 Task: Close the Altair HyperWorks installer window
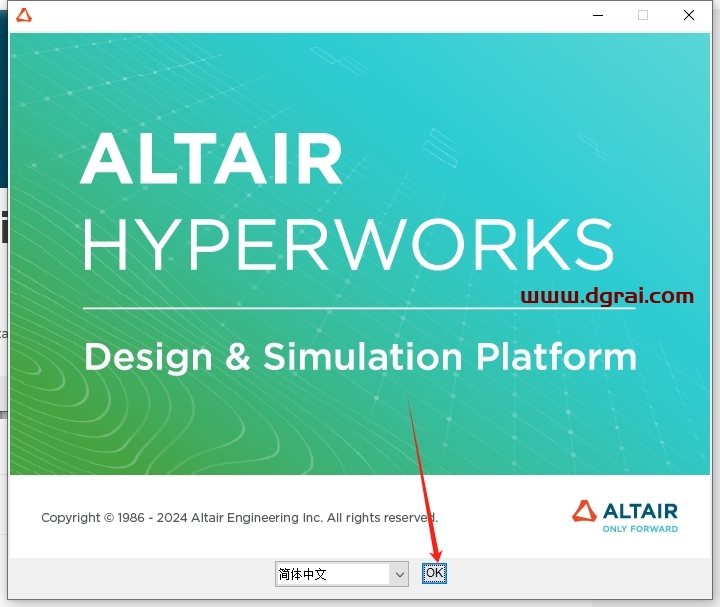click(x=689, y=15)
